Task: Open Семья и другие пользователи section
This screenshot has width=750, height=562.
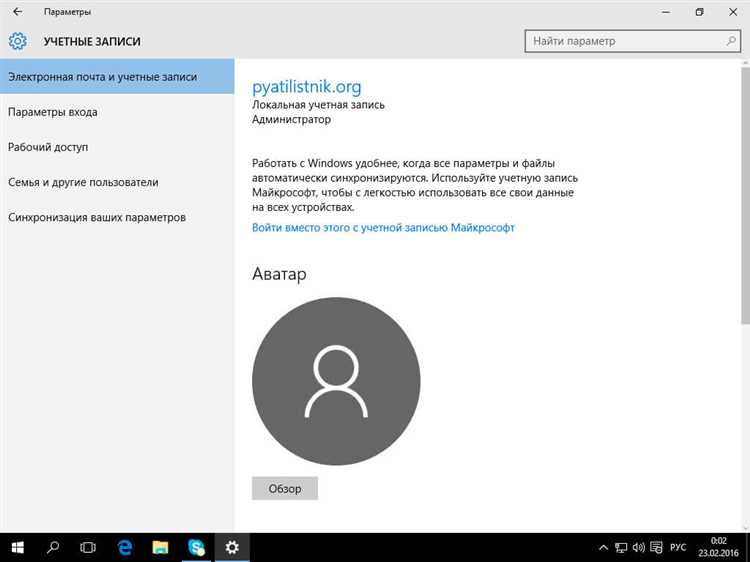Action: point(83,182)
